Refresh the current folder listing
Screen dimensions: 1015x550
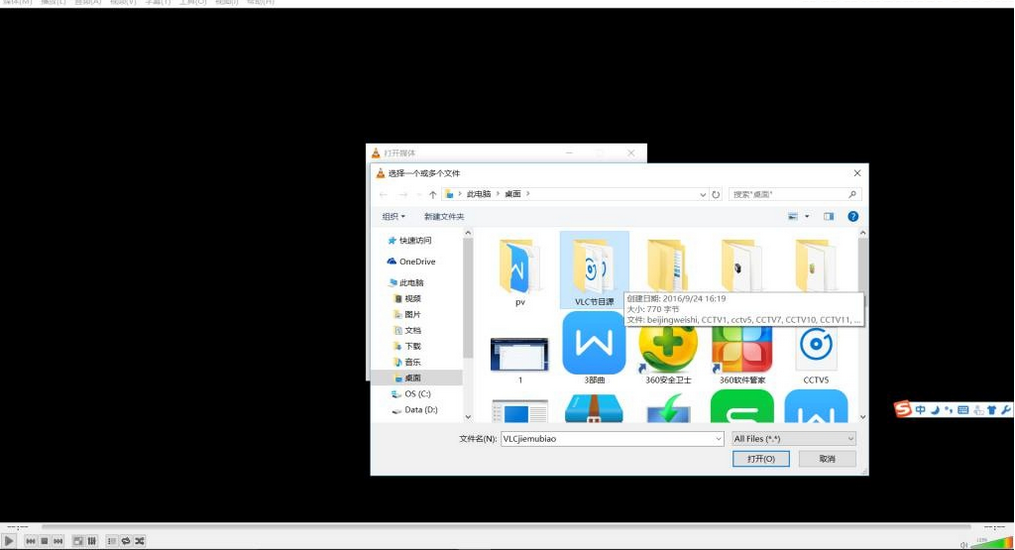(x=716, y=194)
